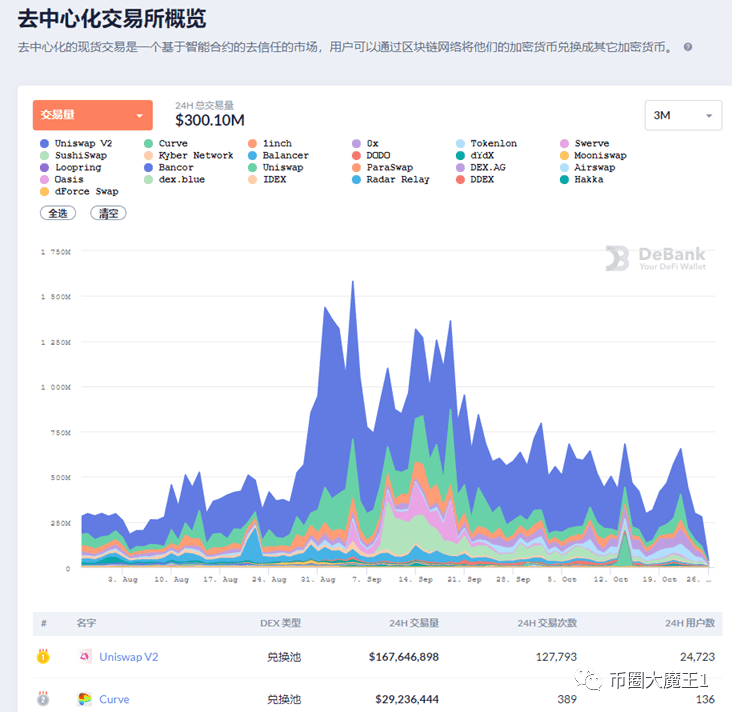Click the Uniswap V2 兑换池 type cell
Viewport: 732px width, 712px height.
pyautogui.click(x=284, y=657)
